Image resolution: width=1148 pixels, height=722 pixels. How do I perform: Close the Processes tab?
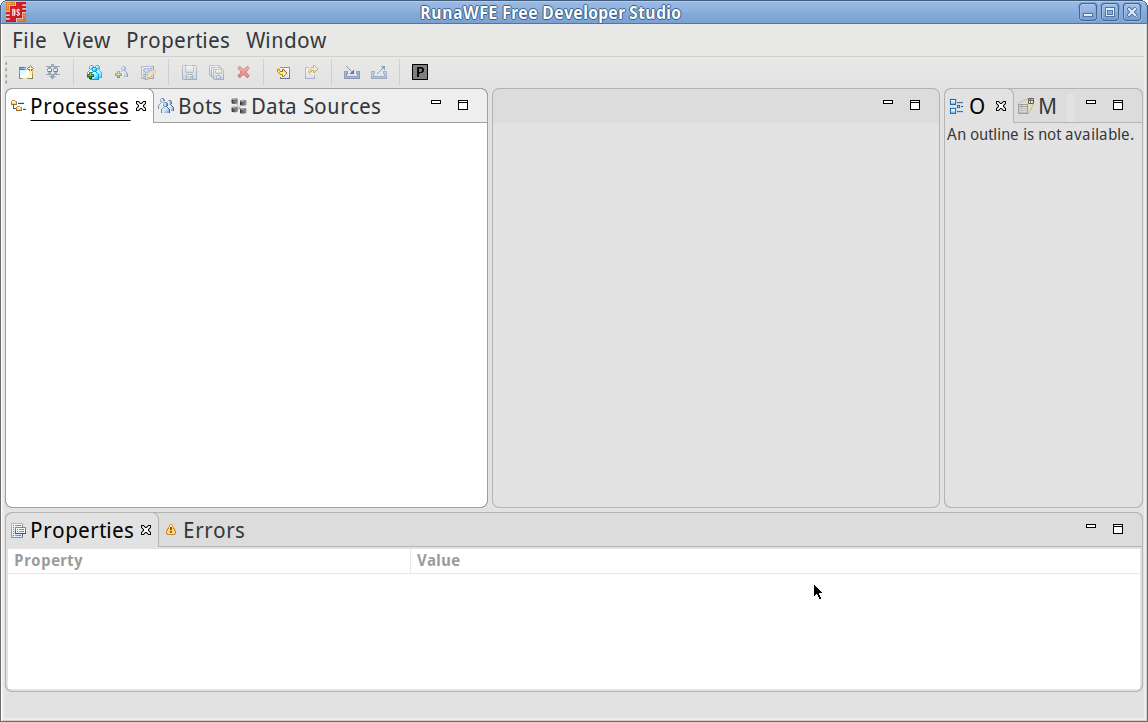(x=141, y=106)
